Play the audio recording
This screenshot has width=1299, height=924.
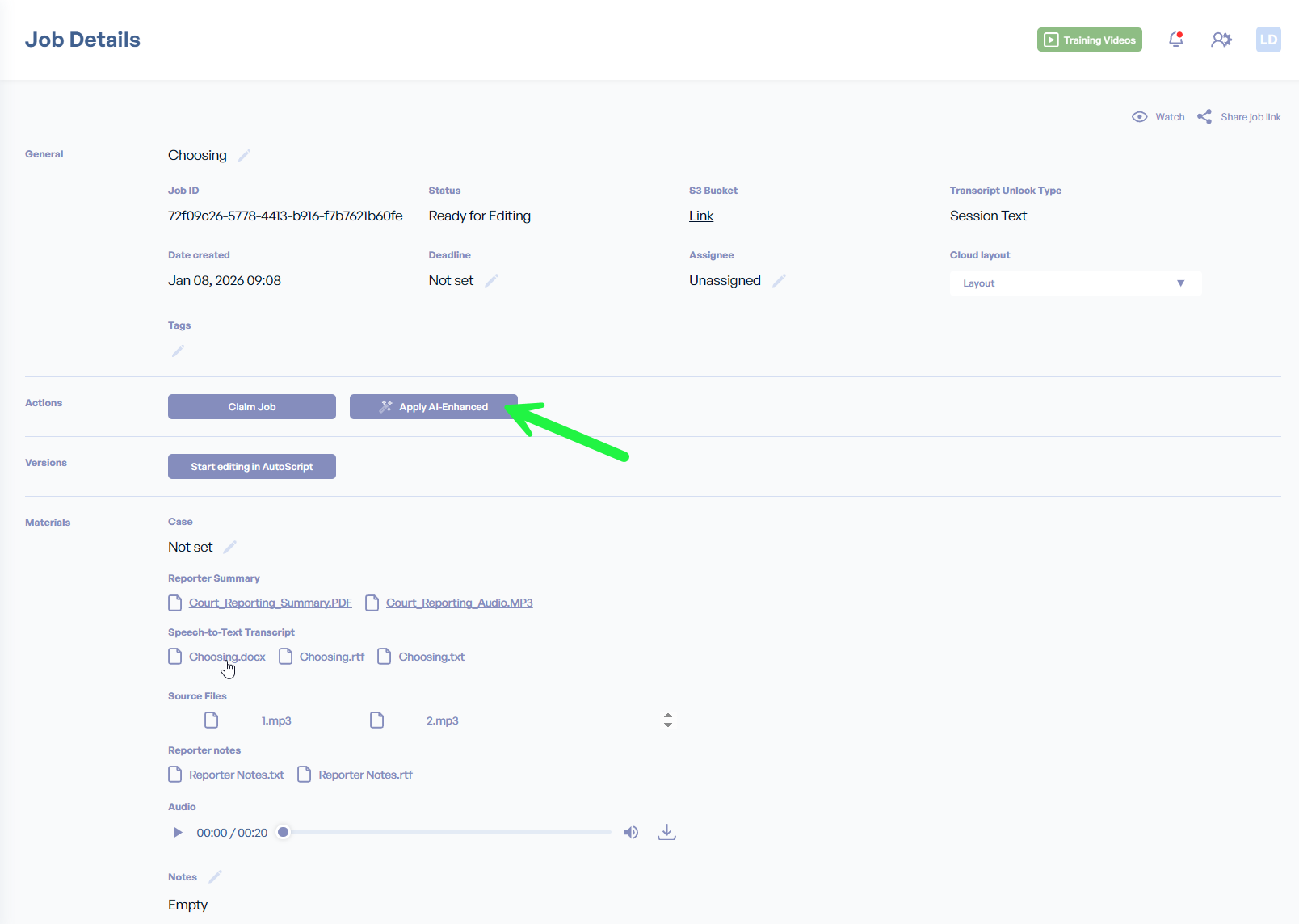click(178, 832)
